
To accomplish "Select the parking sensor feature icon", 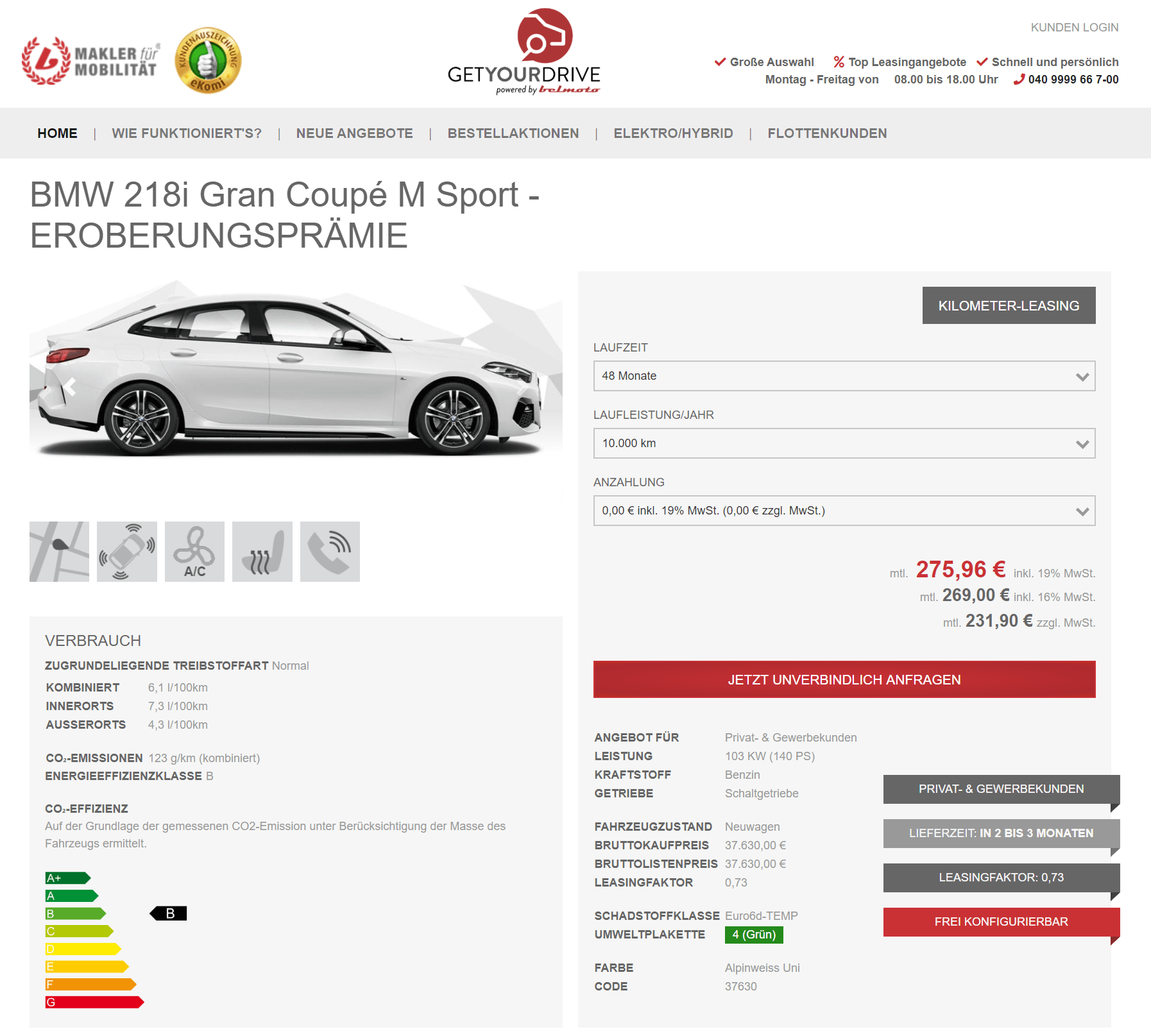I will (x=127, y=552).
